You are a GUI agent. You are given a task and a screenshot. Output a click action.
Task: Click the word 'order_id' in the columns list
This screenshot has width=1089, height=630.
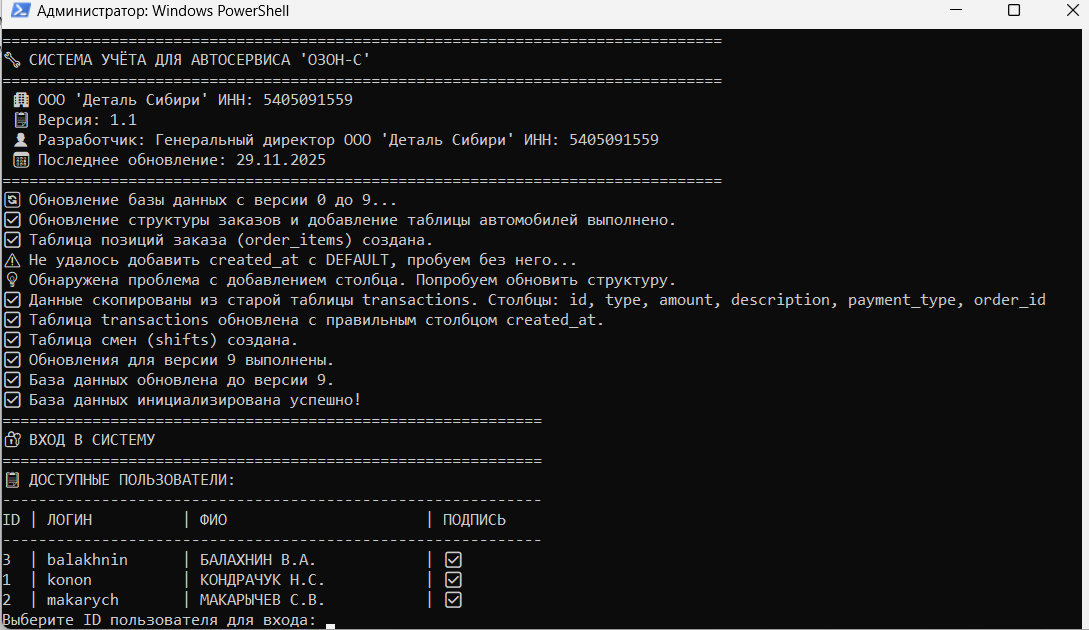(x=1009, y=300)
